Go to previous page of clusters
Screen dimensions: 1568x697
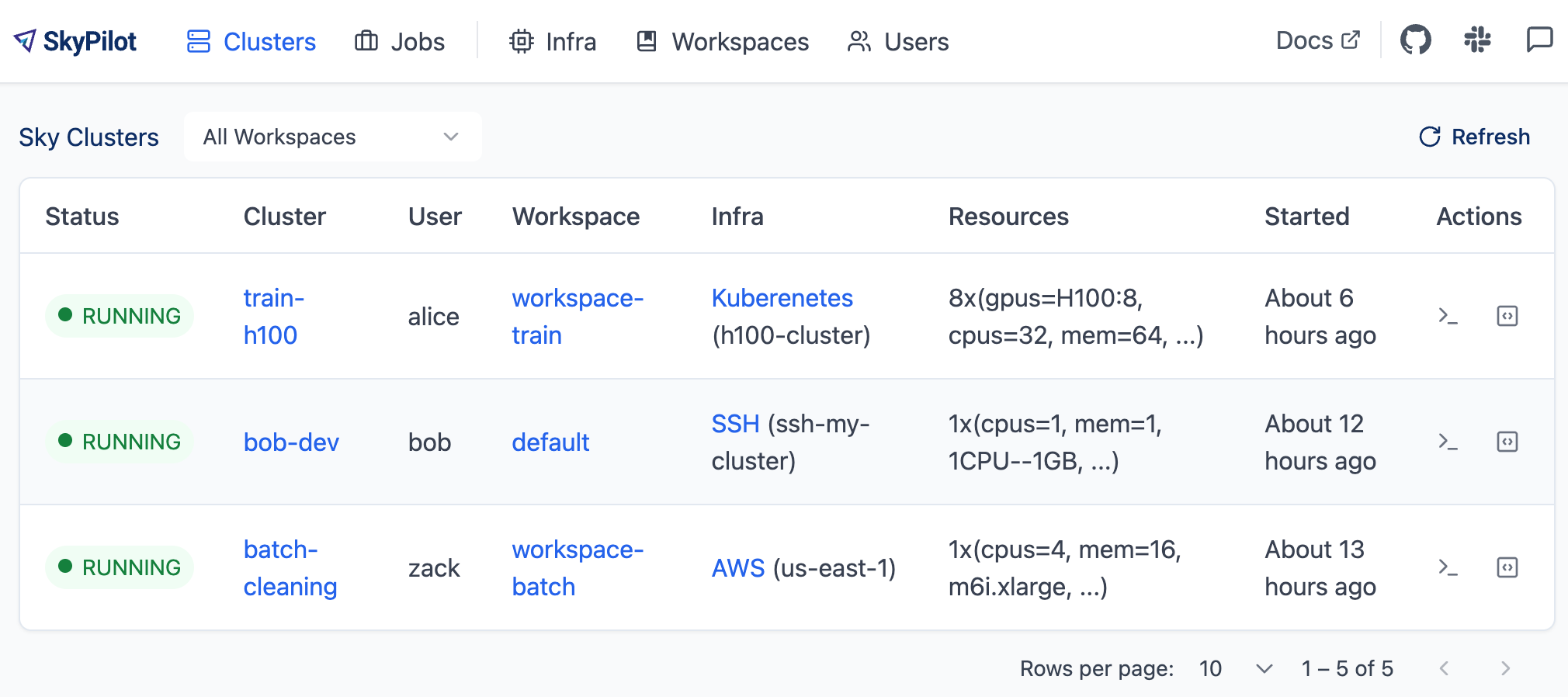click(x=1444, y=668)
